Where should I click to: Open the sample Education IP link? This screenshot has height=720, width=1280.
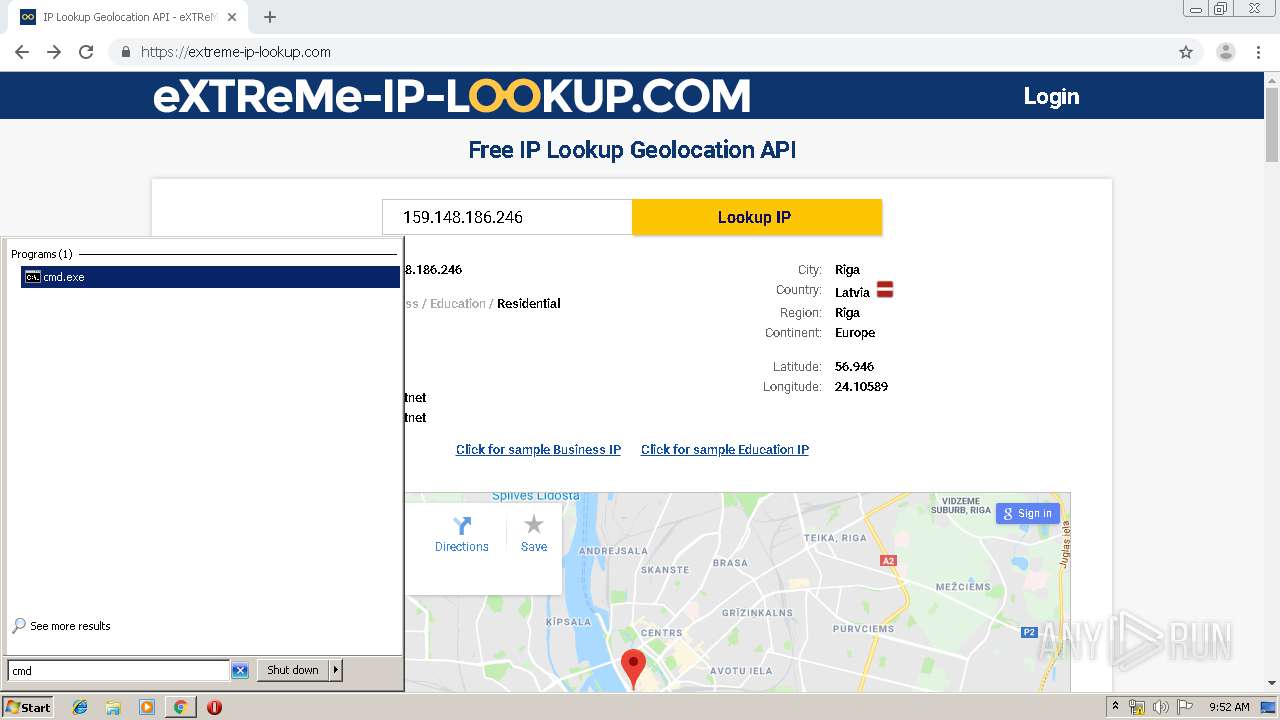pos(725,450)
